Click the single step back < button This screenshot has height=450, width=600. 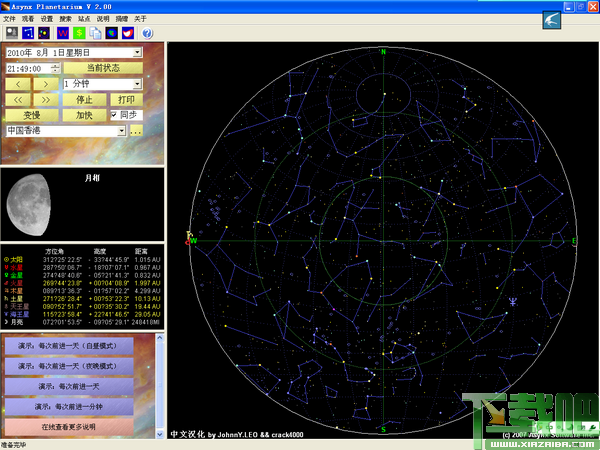pos(18,84)
